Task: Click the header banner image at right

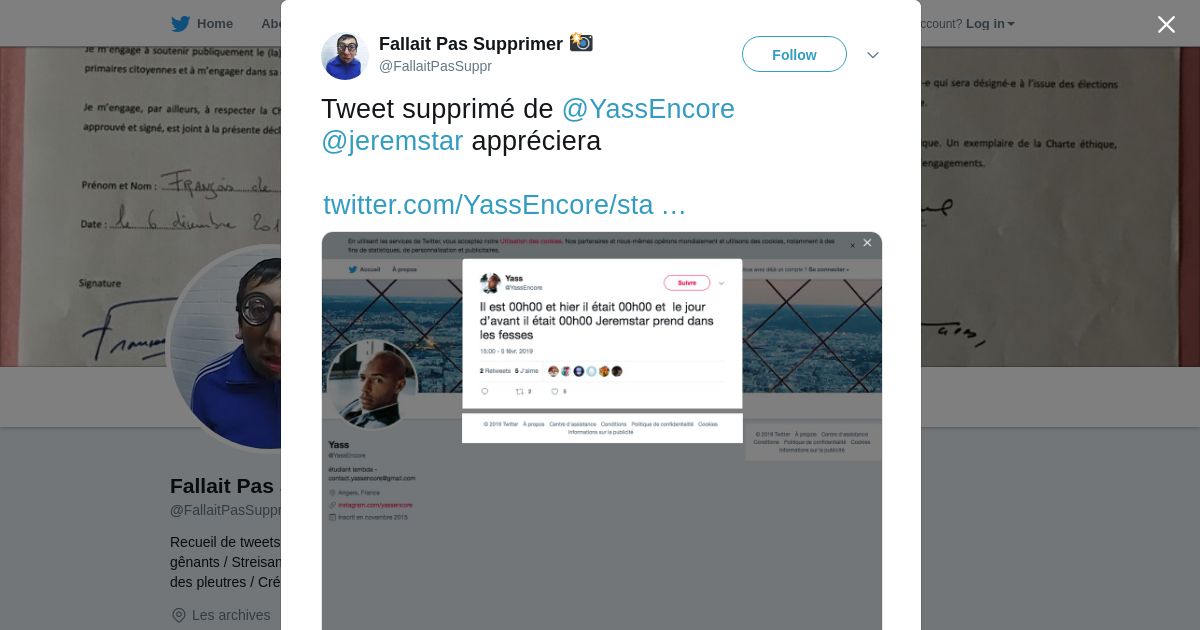Action: tap(1060, 206)
